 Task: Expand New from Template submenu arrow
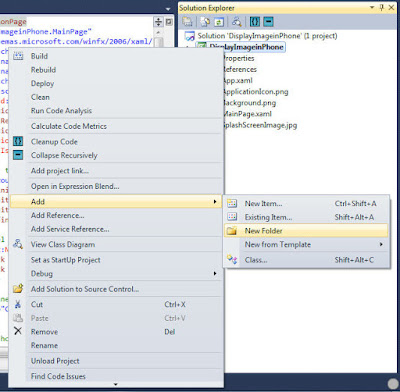pos(381,244)
